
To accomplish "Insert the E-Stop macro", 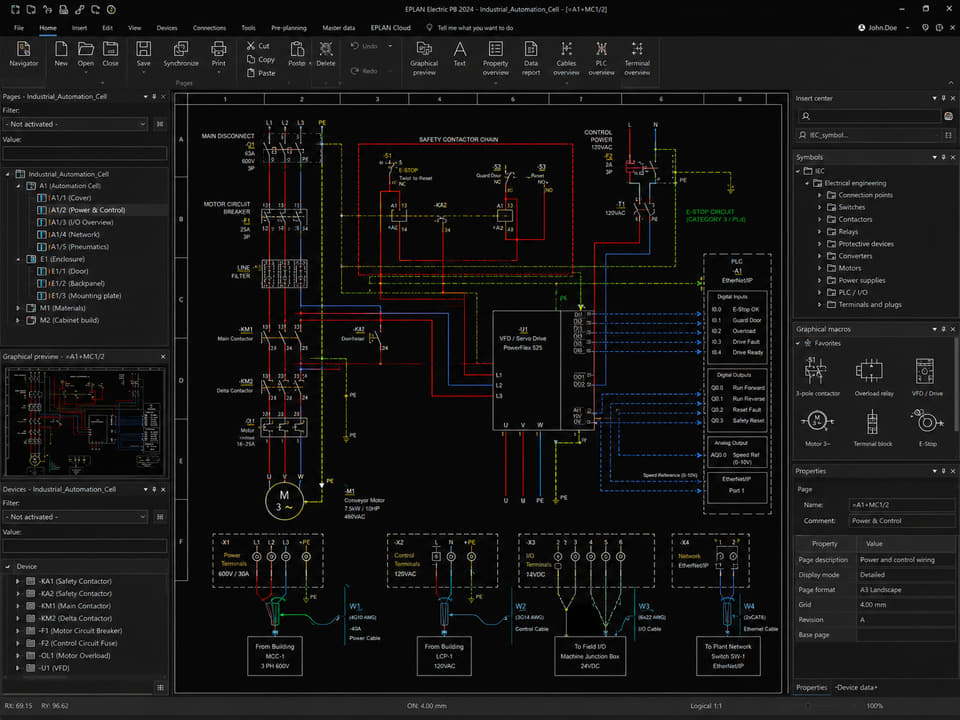I will tap(927, 427).
